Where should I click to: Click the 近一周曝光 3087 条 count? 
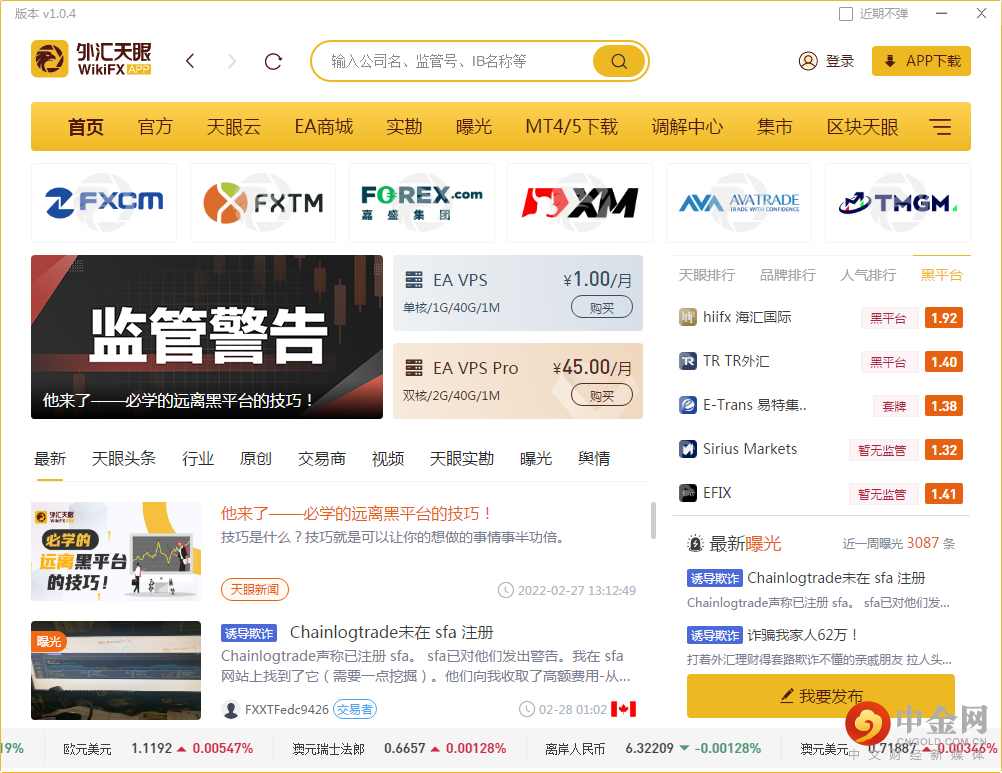coord(898,544)
